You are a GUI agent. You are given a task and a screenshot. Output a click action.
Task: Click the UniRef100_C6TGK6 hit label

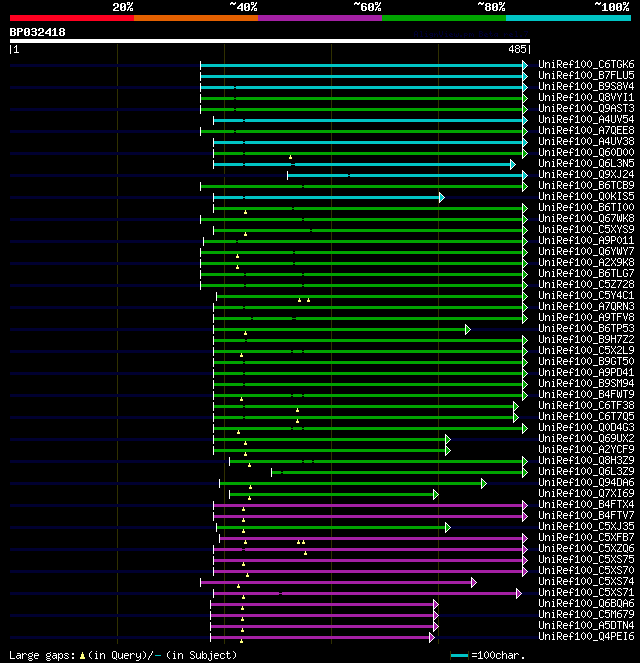[x=586, y=64]
